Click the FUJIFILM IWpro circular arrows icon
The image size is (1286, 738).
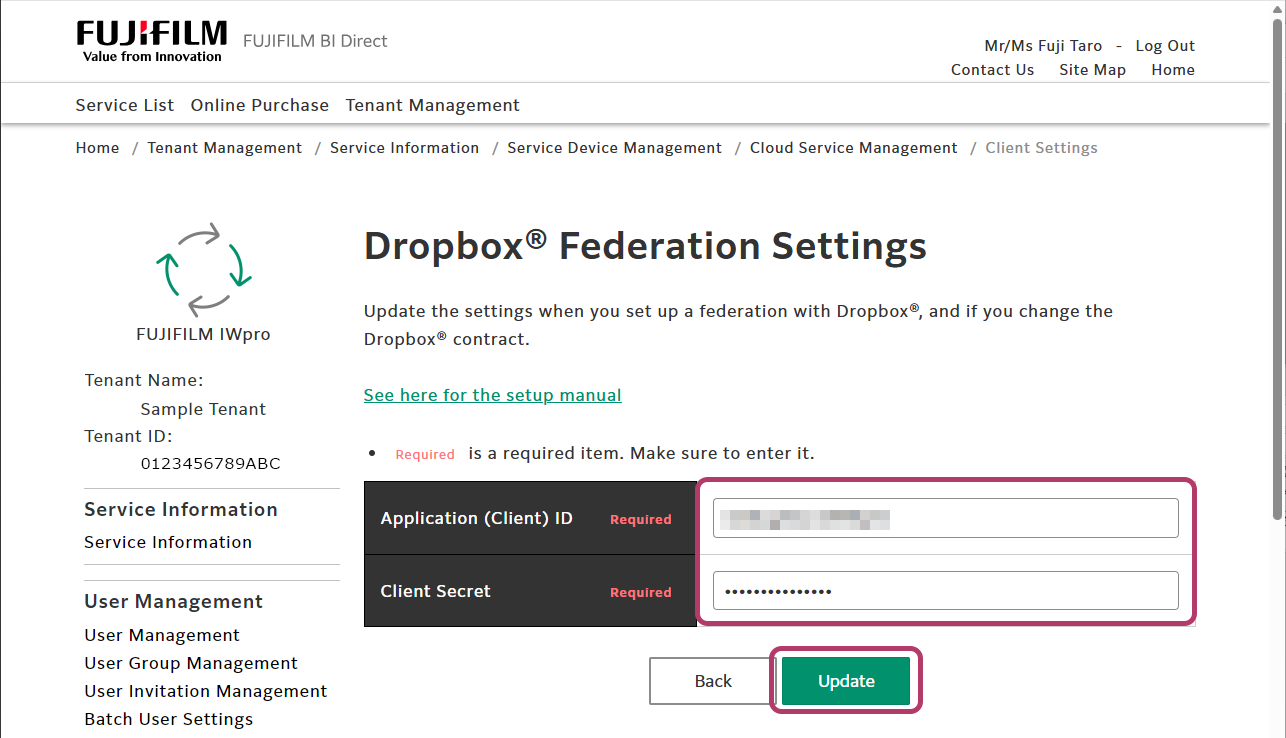203,268
